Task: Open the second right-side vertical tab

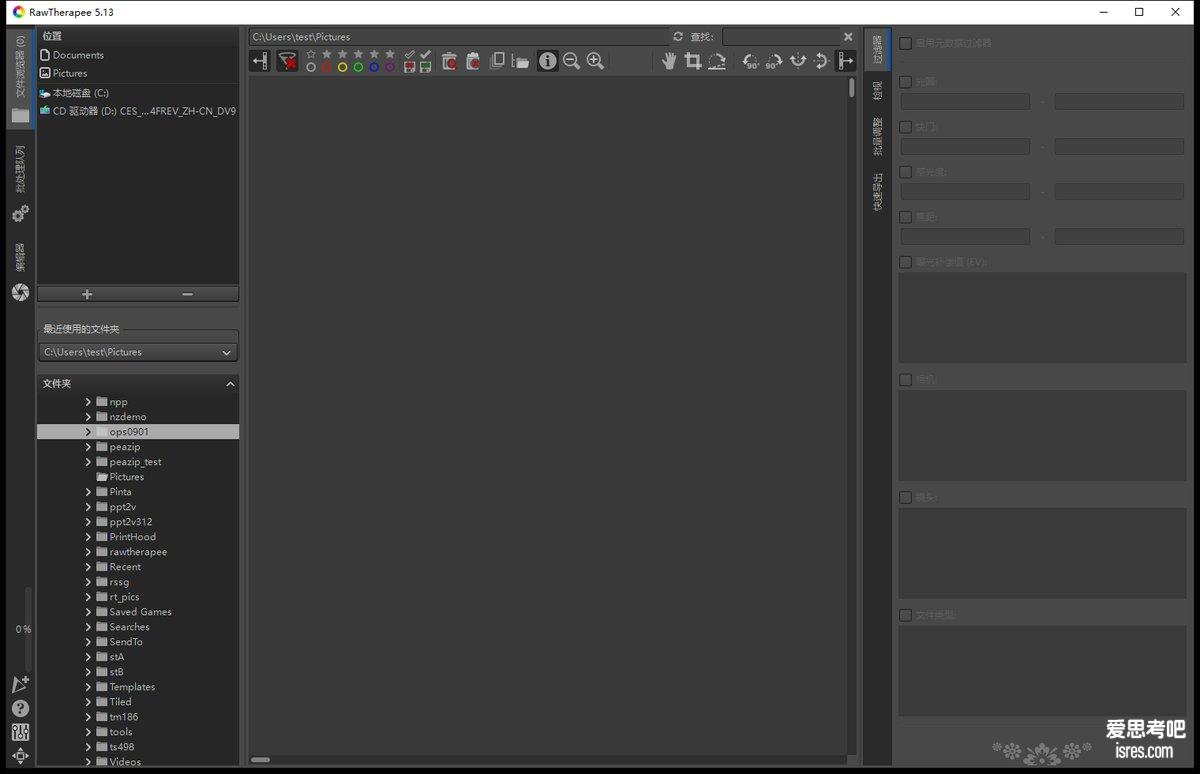Action: 877,91
